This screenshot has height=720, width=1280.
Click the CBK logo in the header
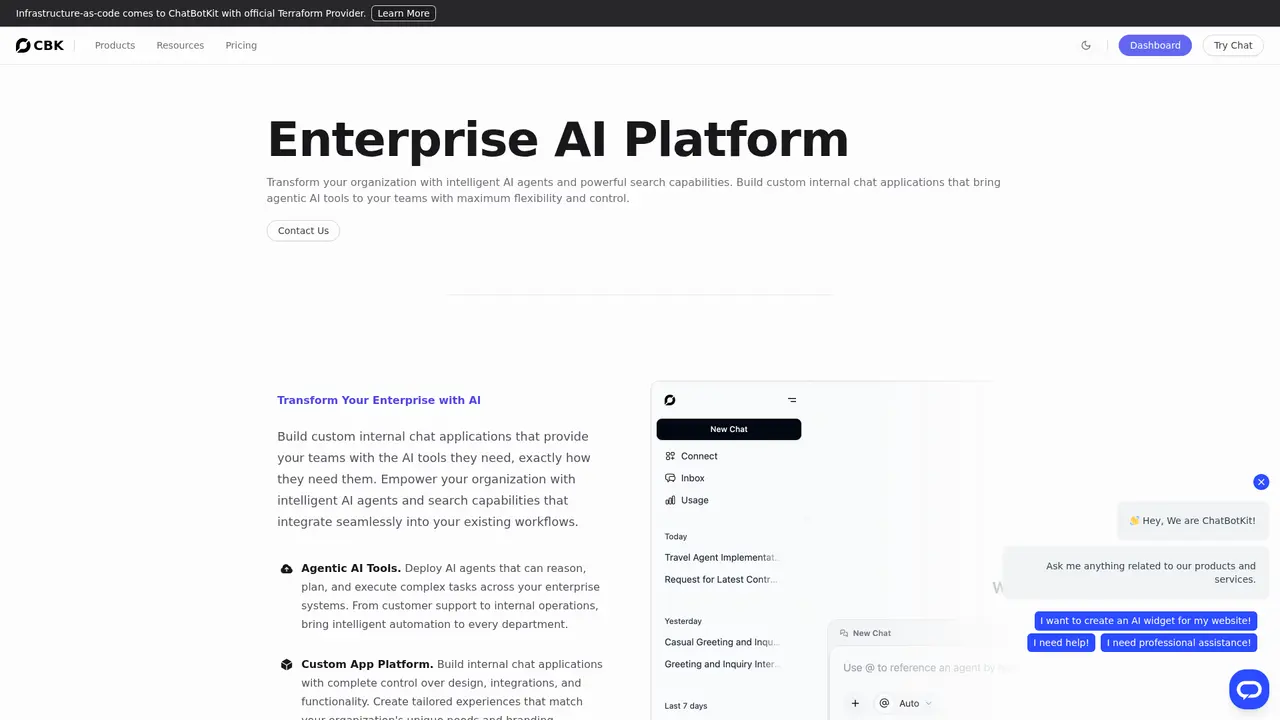click(40, 45)
